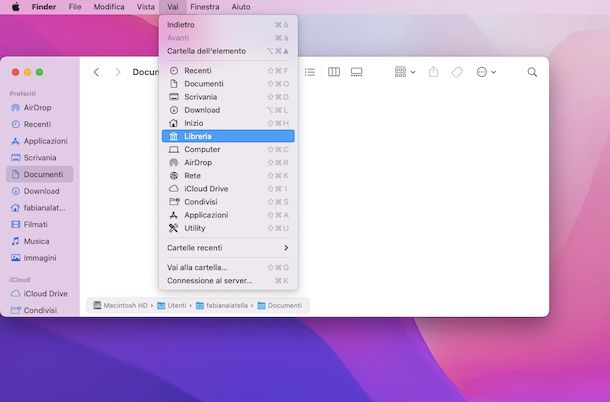Select Immagini in the sidebar
The width and height of the screenshot is (610, 402).
tap(40, 258)
